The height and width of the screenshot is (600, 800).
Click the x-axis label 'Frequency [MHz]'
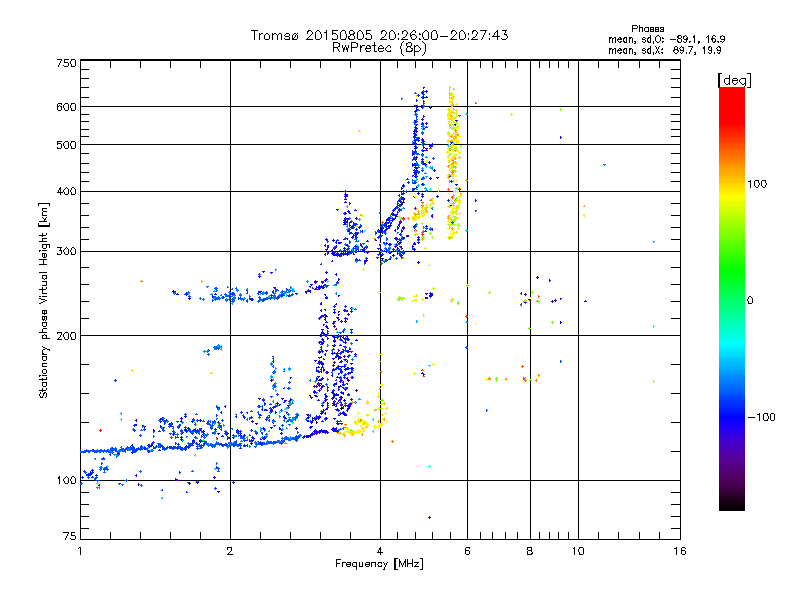click(x=379, y=564)
